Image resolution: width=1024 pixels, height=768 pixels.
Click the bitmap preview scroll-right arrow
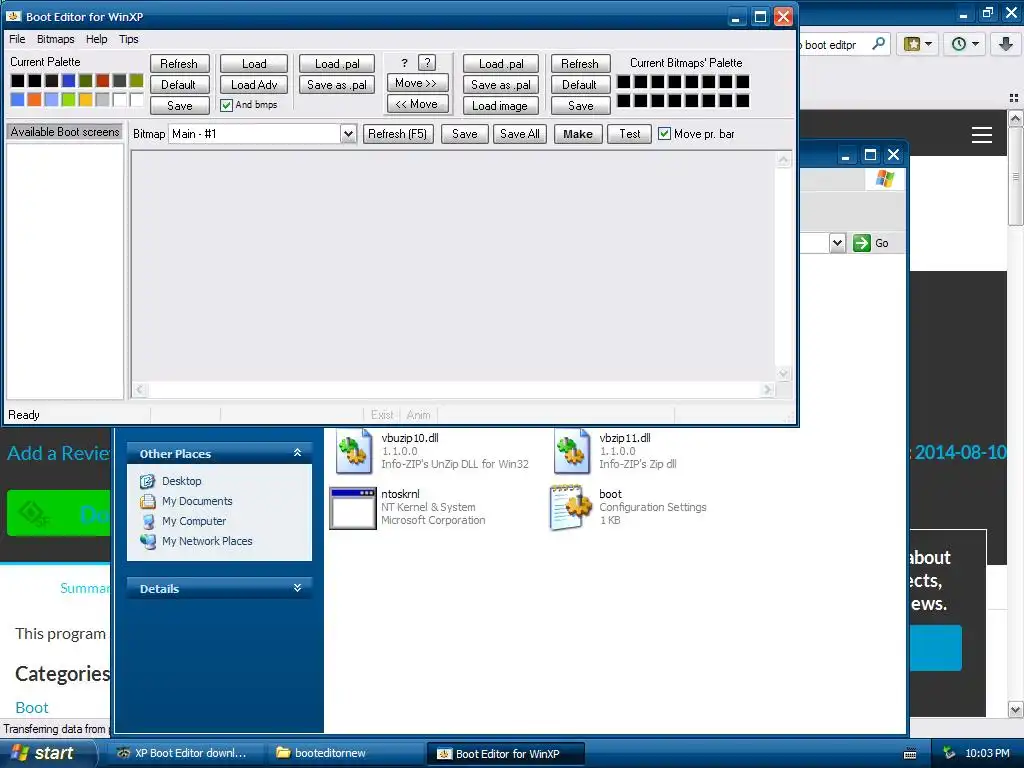point(767,390)
